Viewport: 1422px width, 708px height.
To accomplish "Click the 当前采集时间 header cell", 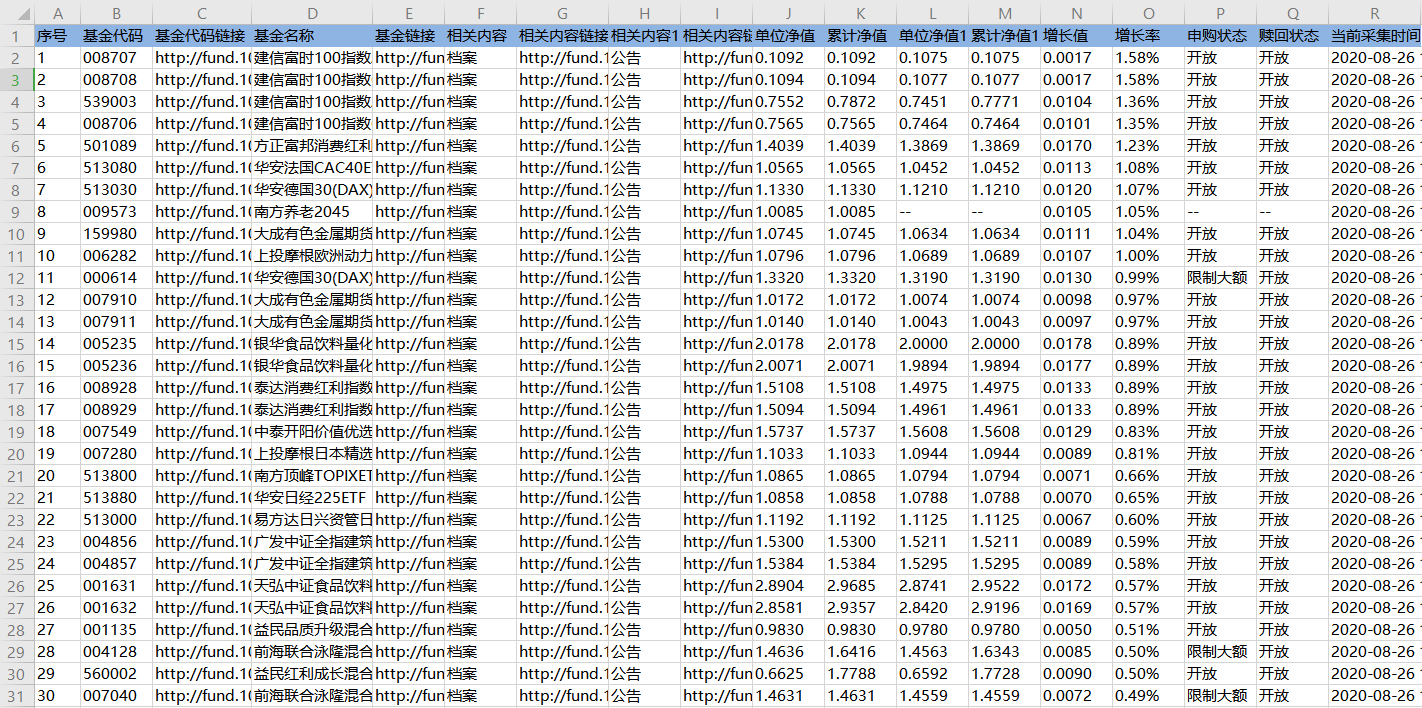I will (x=1374, y=36).
